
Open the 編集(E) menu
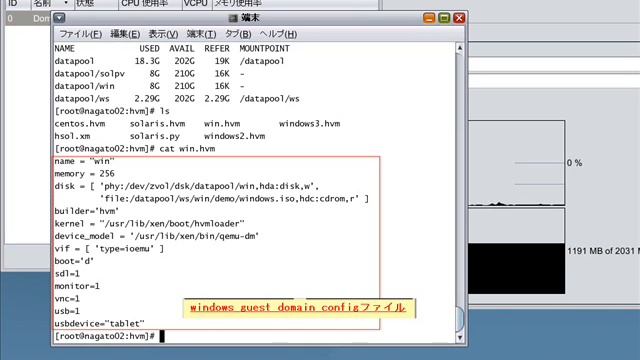[x=125, y=34]
